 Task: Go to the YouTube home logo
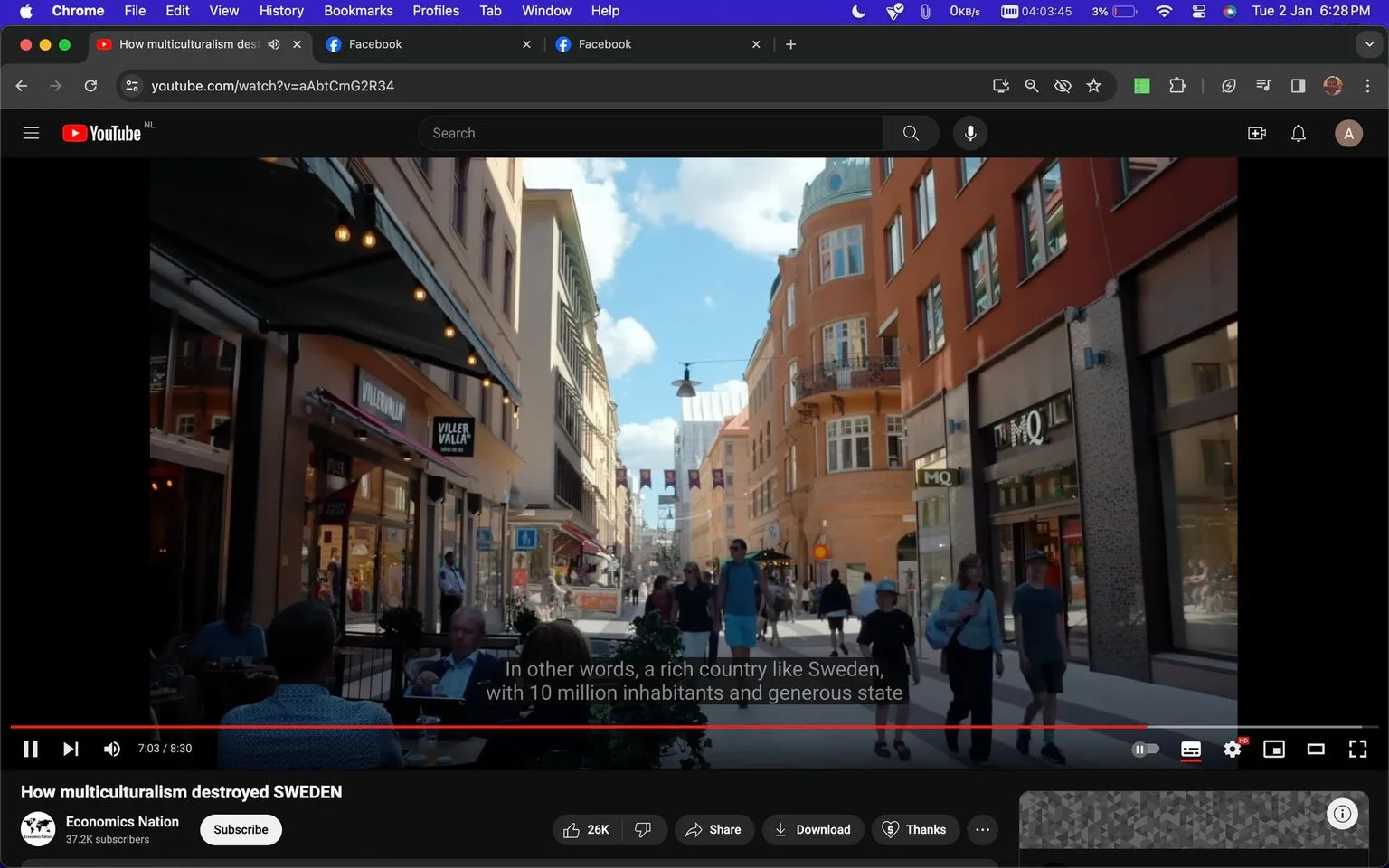[102, 133]
